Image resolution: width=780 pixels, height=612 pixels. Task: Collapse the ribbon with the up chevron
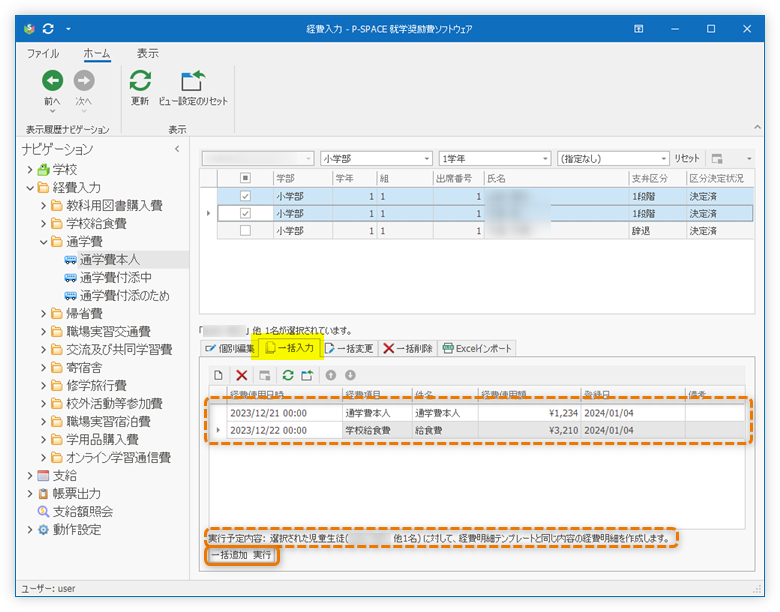(x=757, y=127)
